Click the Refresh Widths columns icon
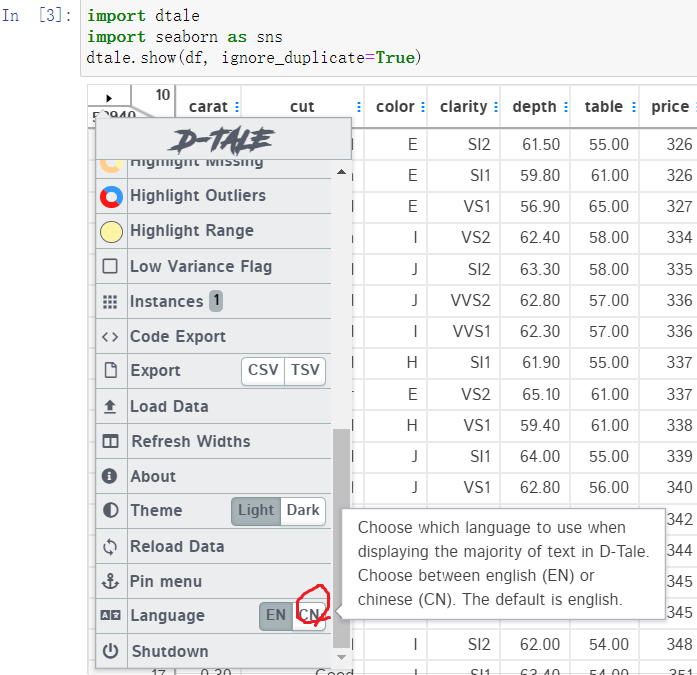697x675 pixels. click(x=110, y=441)
